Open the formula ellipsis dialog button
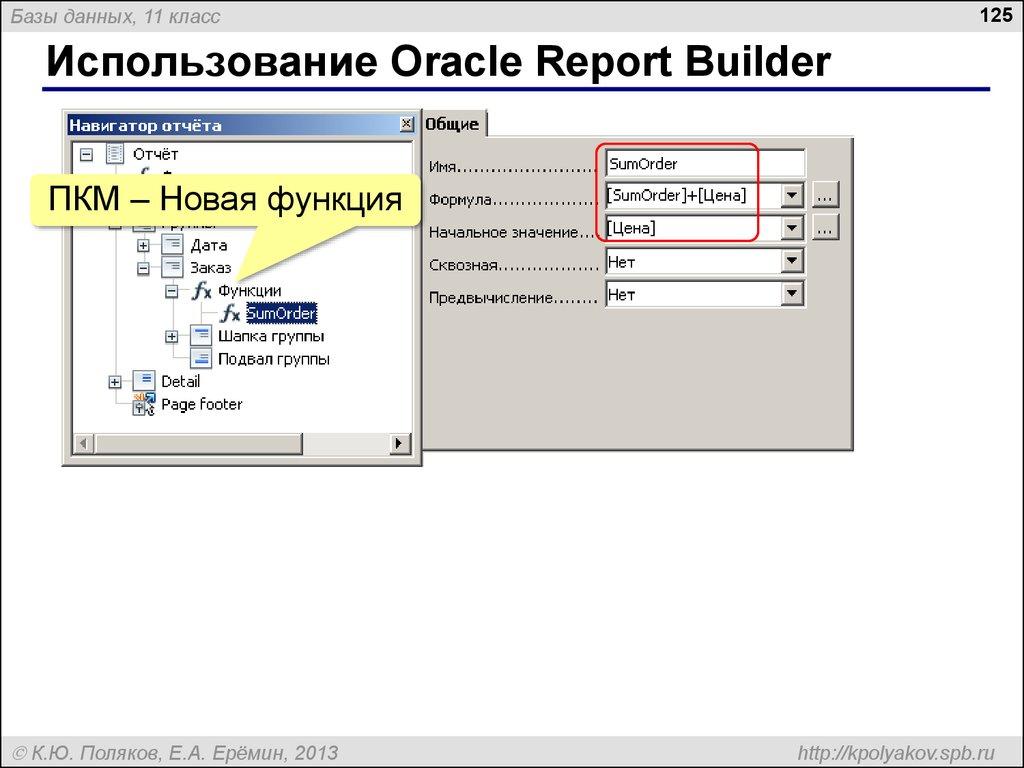The width and height of the screenshot is (1024, 768). pyautogui.click(x=824, y=195)
